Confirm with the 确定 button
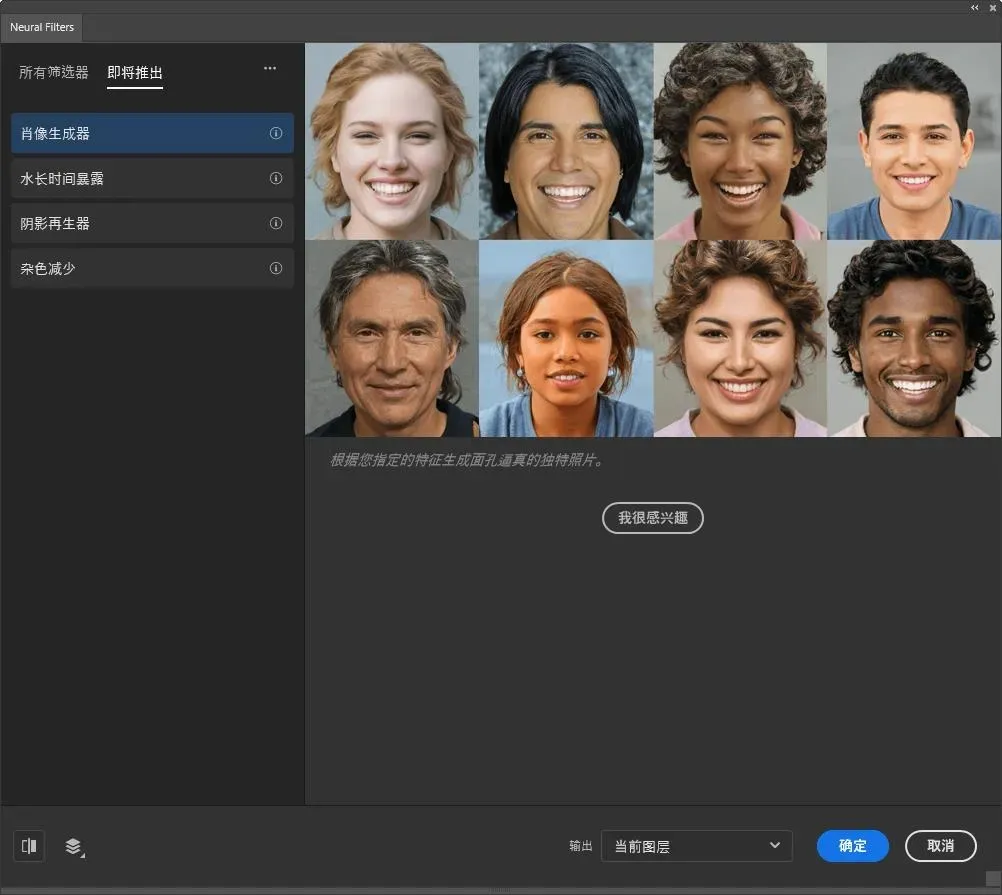This screenshot has width=1002, height=895. click(852, 846)
